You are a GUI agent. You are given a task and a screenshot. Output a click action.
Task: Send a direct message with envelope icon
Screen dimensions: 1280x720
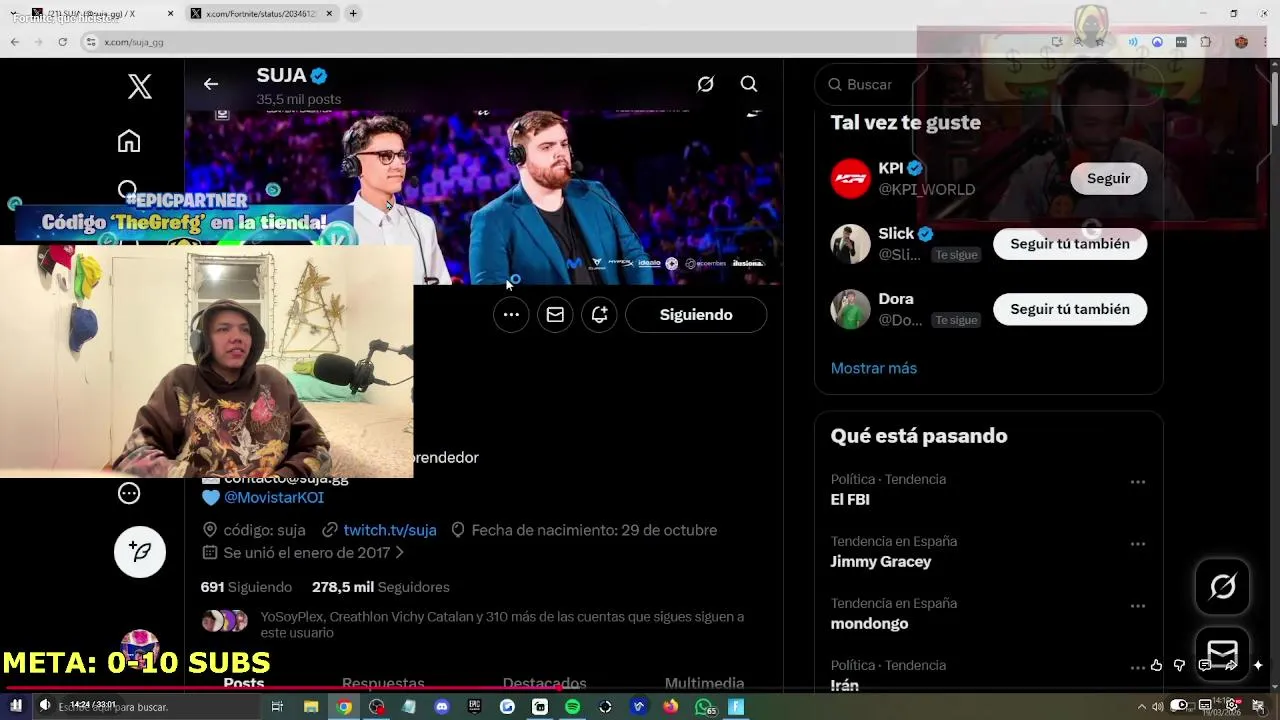(555, 315)
